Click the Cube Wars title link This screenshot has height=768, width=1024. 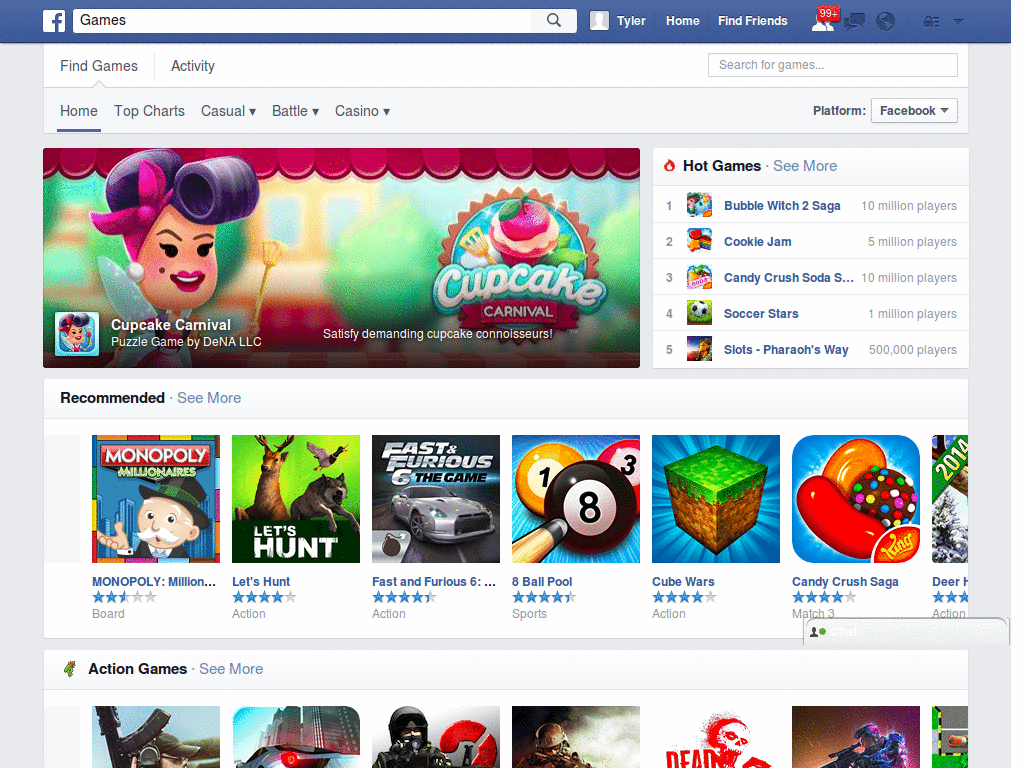tap(683, 581)
